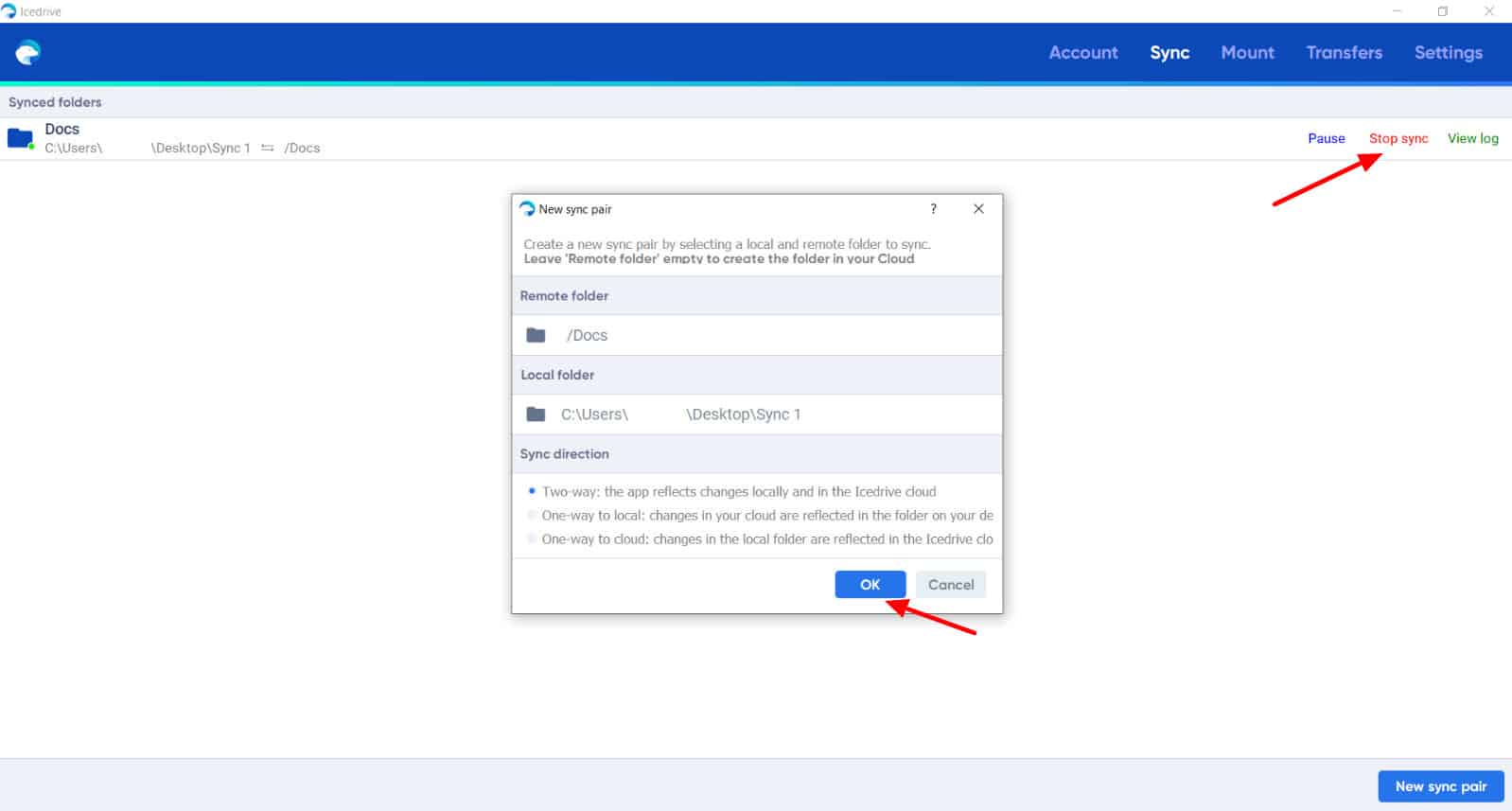Click the Local folder icon in dialog
1512x811 pixels.
[536, 414]
